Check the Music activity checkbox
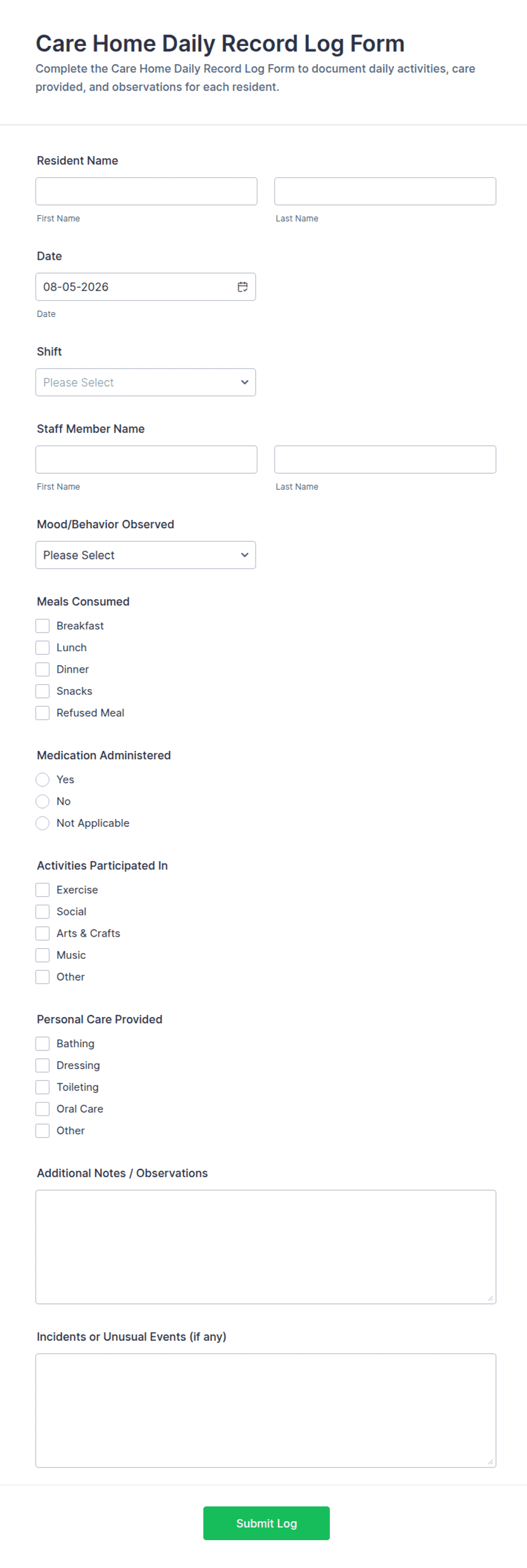Viewport: 527px width, 1568px height. (42, 955)
